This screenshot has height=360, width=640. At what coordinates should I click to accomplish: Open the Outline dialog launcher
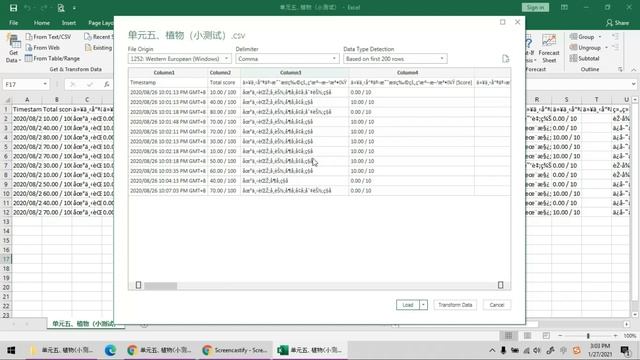coord(620,69)
